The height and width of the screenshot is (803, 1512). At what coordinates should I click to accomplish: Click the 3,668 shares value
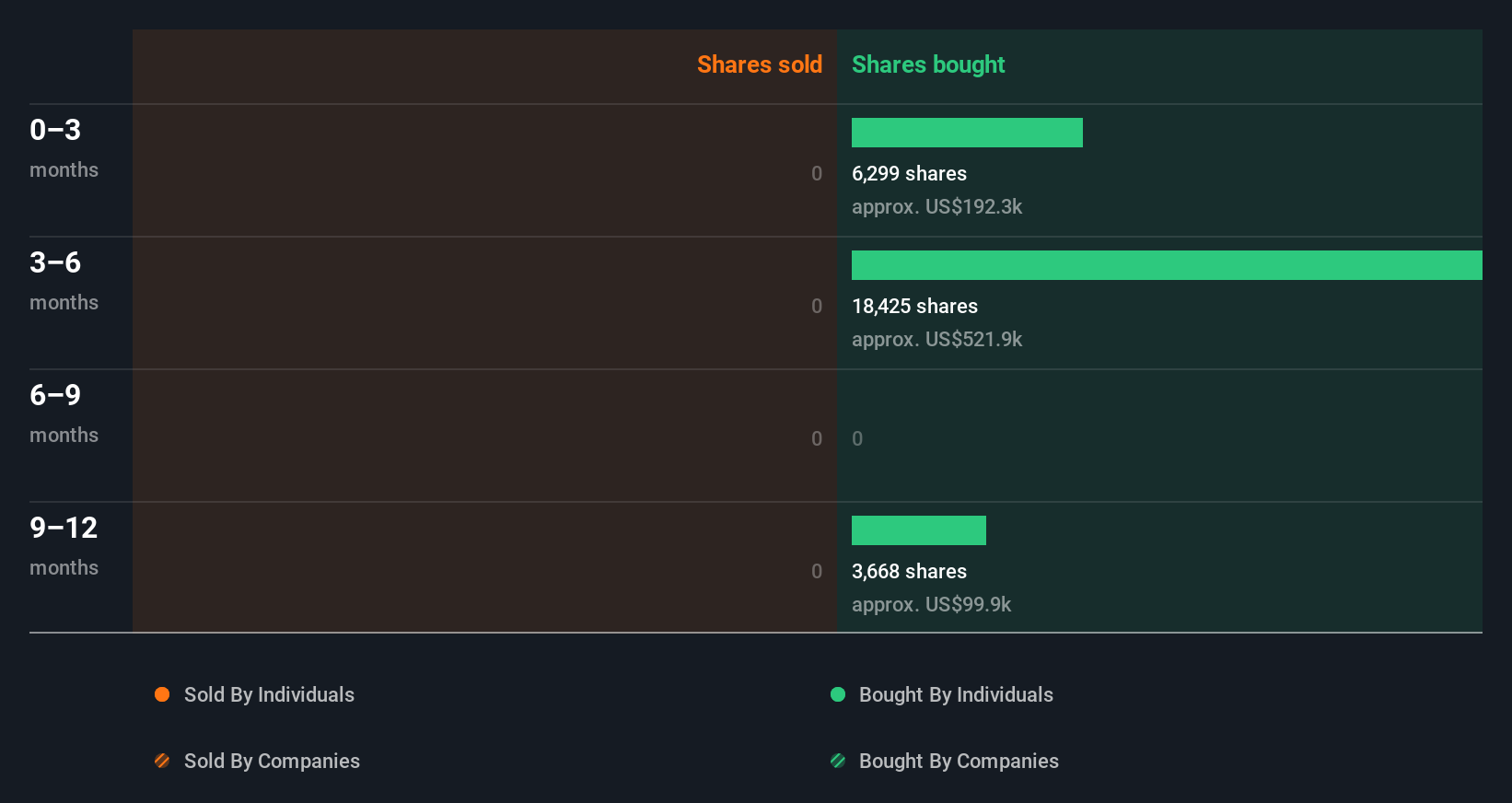click(x=909, y=571)
